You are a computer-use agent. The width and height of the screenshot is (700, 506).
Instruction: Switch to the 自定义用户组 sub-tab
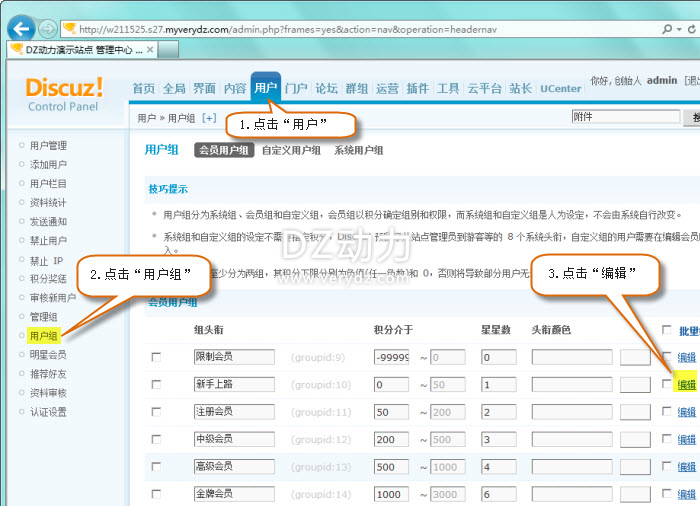pyautogui.click(x=291, y=150)
